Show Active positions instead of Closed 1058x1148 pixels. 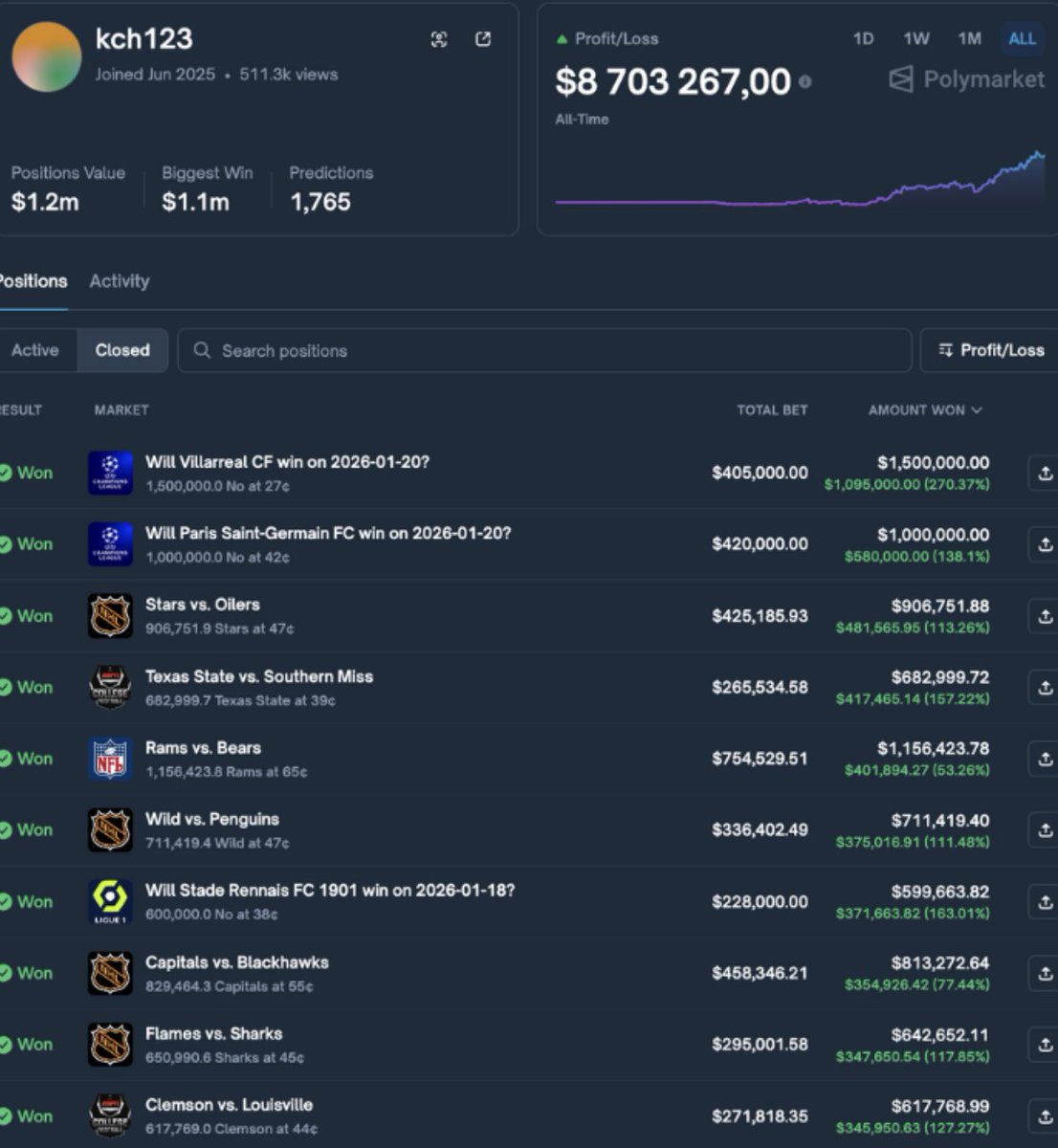point(35,350)
